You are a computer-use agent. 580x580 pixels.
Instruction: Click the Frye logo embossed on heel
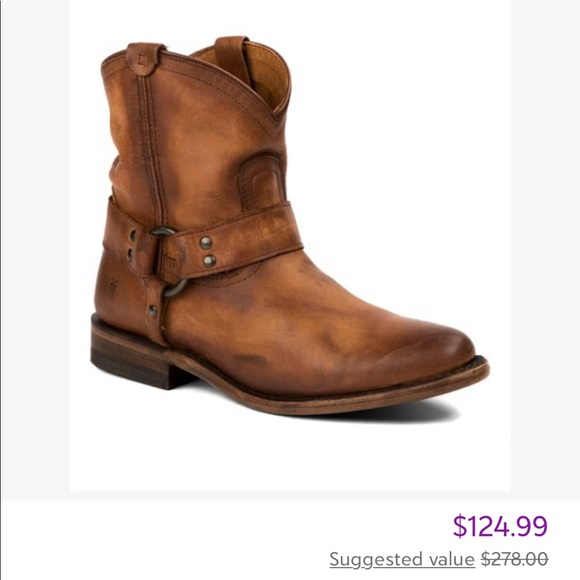pyautogui.click(x=113, y=285)
